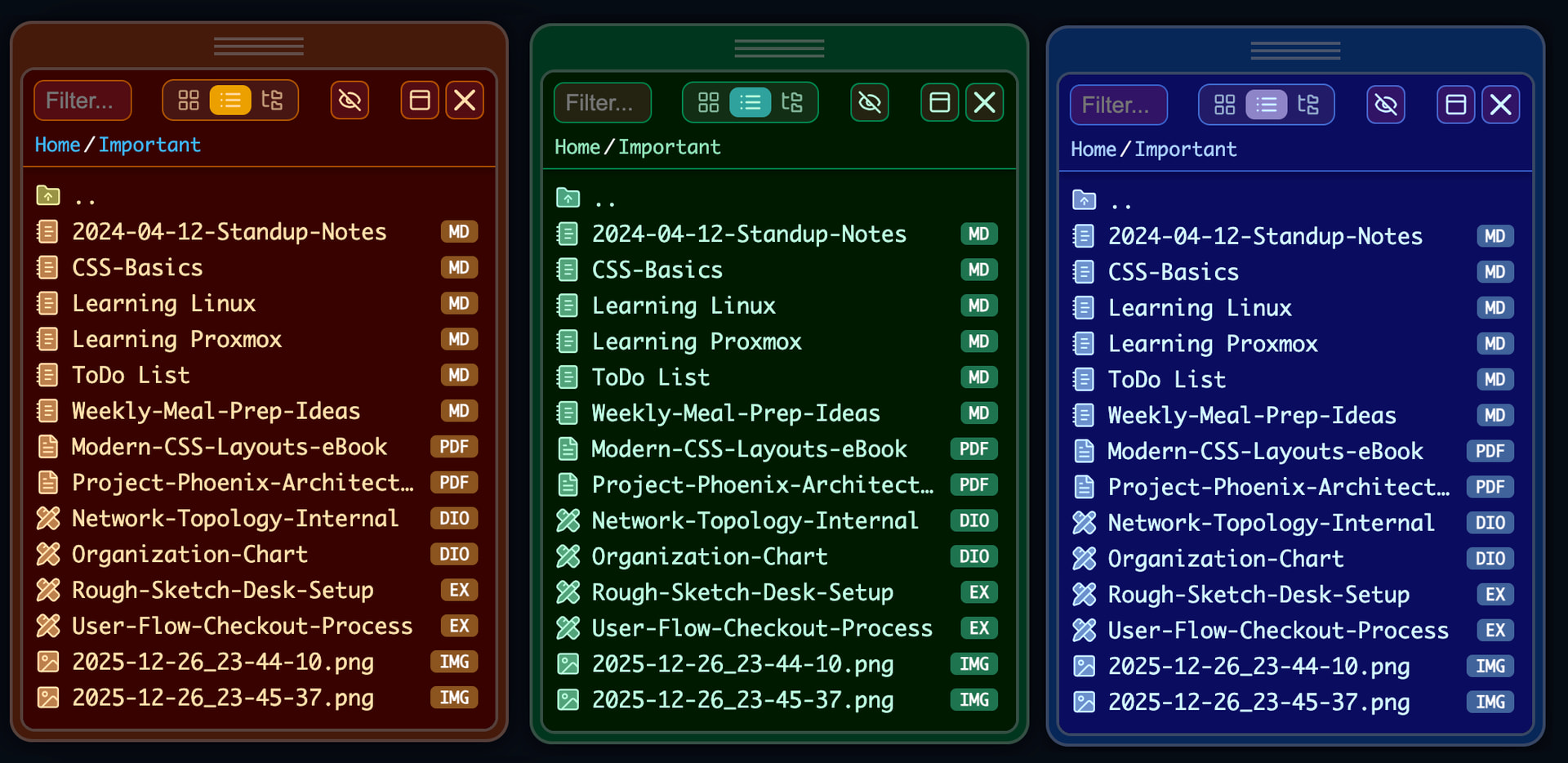Activate list view in the blue panel
The height and width of the screenshot is (763, 1568).
1266,105
